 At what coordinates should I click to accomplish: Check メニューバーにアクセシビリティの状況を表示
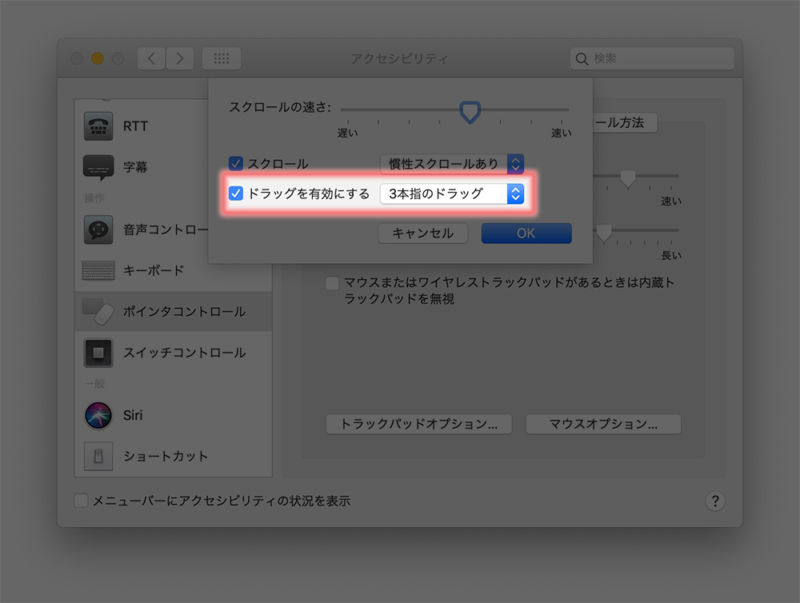coord(81,500)
